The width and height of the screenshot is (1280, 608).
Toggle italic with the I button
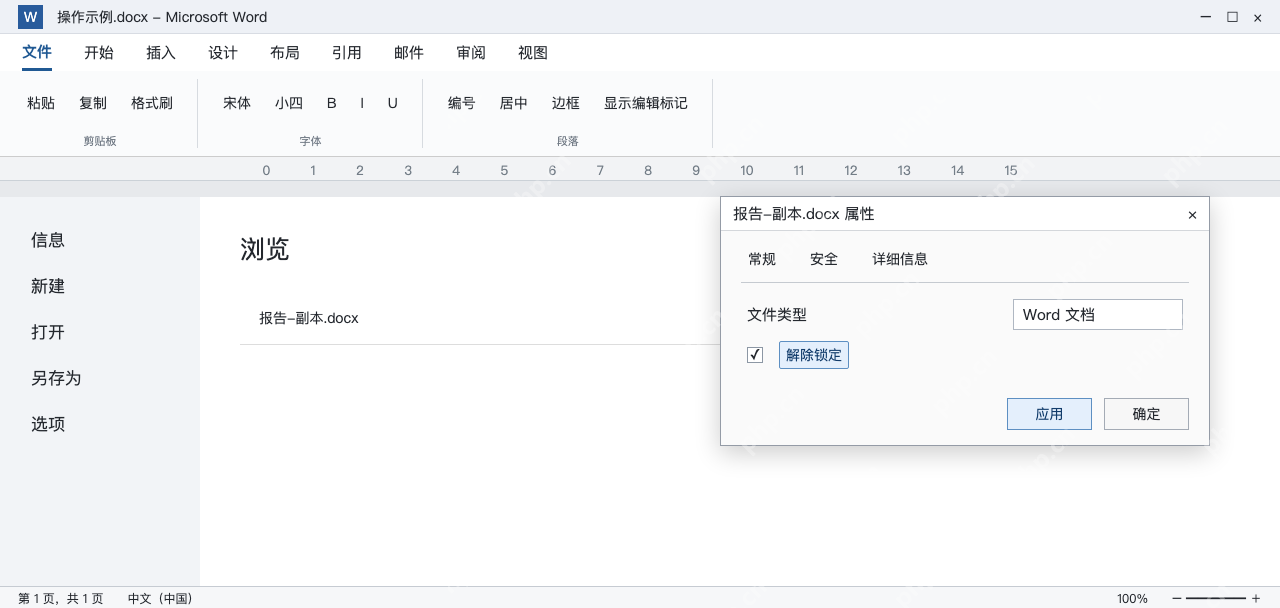click(362, 103)
